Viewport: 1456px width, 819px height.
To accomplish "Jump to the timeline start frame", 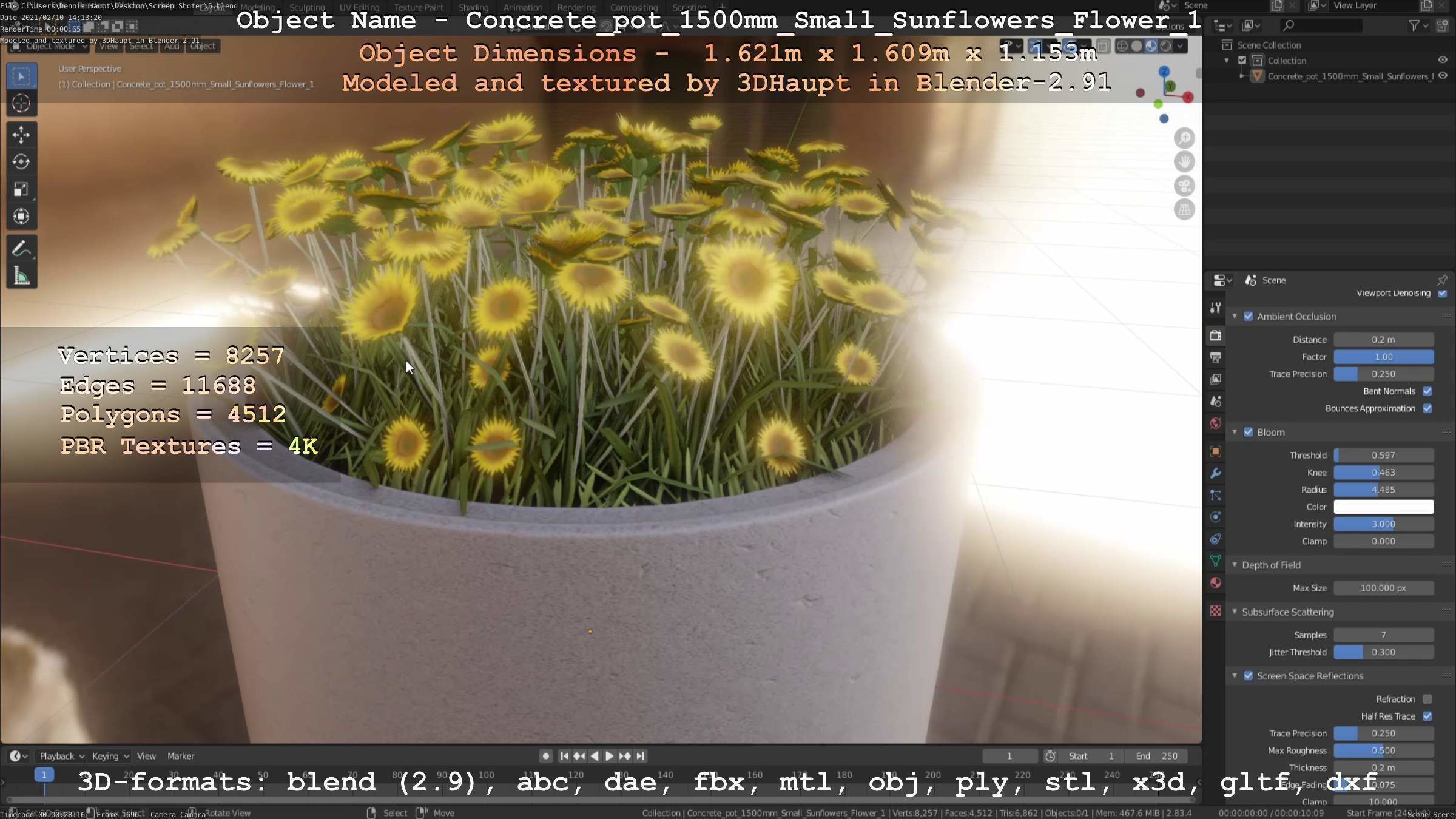I will tap(564, 756).
